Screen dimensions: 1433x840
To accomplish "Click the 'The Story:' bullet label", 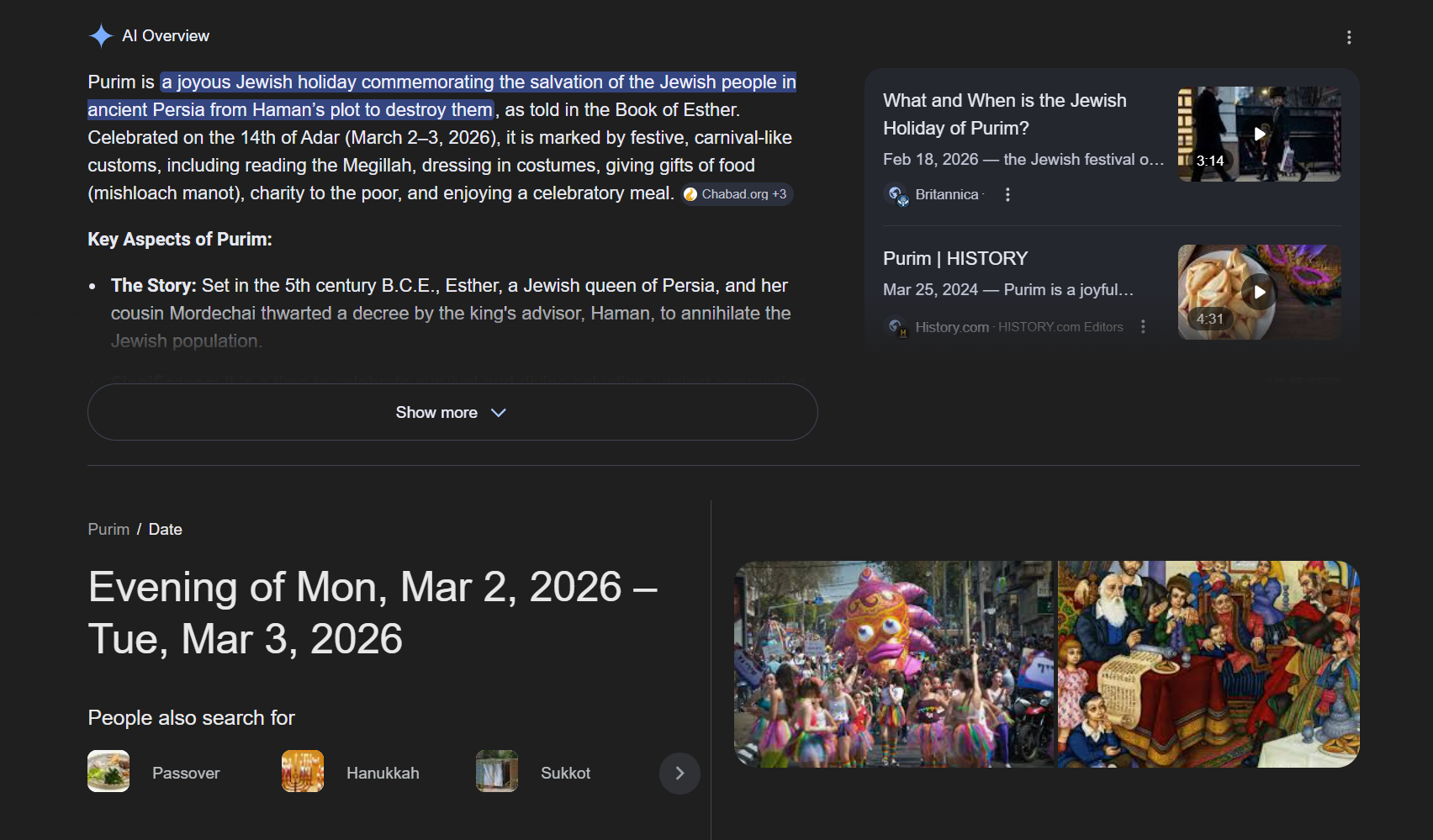I will (x=154, y=286).
